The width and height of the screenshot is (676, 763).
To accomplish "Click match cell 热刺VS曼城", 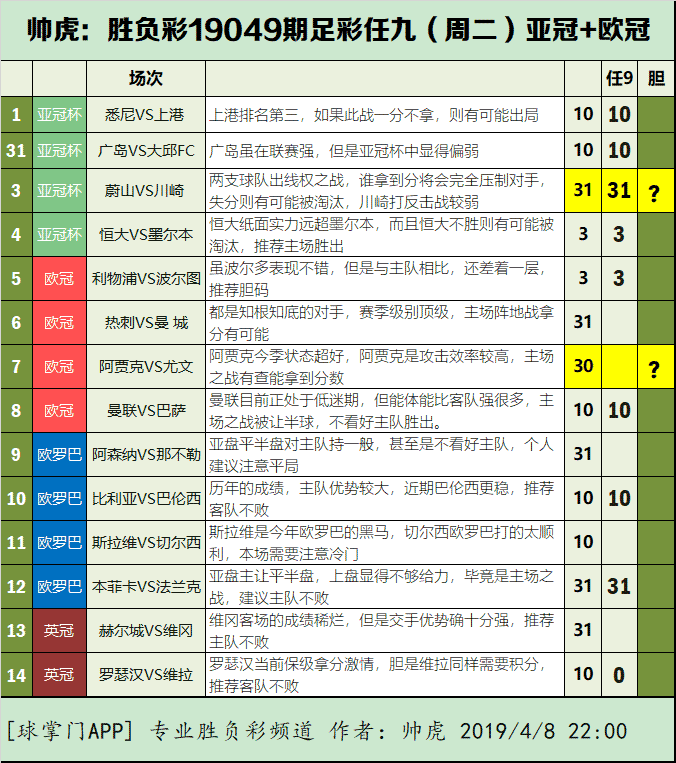I will click(146, 323).
